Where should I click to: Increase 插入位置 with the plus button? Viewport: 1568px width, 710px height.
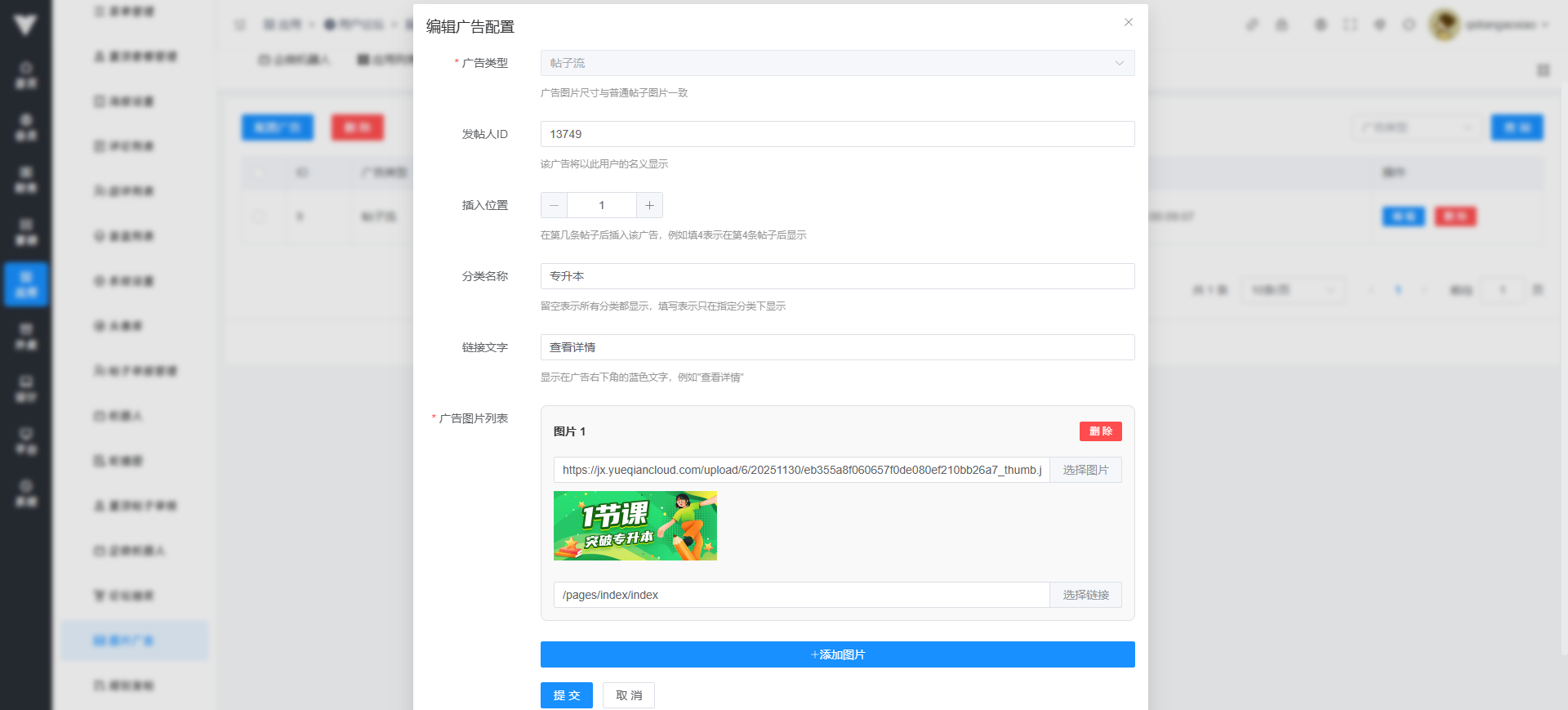[649, 205]
